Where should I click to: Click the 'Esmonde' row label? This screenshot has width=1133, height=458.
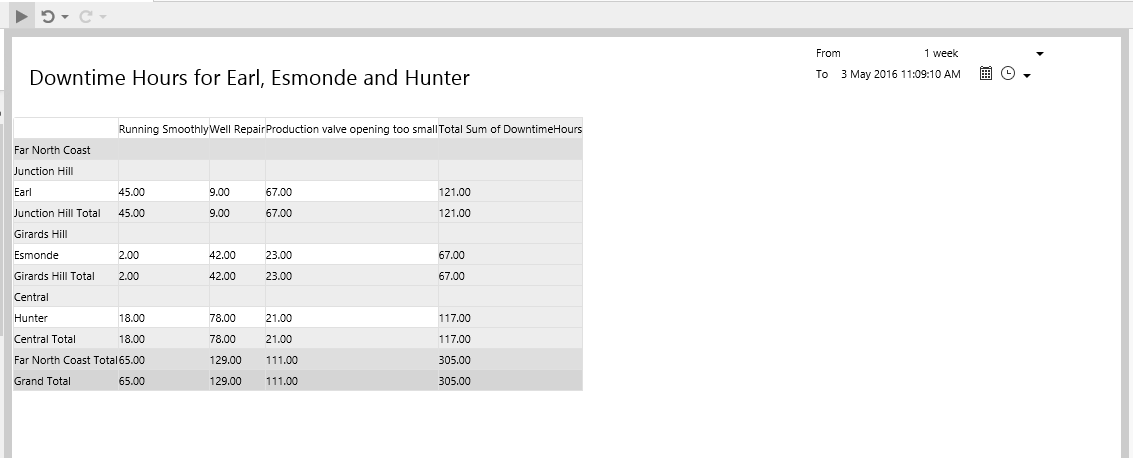[39, 255]
